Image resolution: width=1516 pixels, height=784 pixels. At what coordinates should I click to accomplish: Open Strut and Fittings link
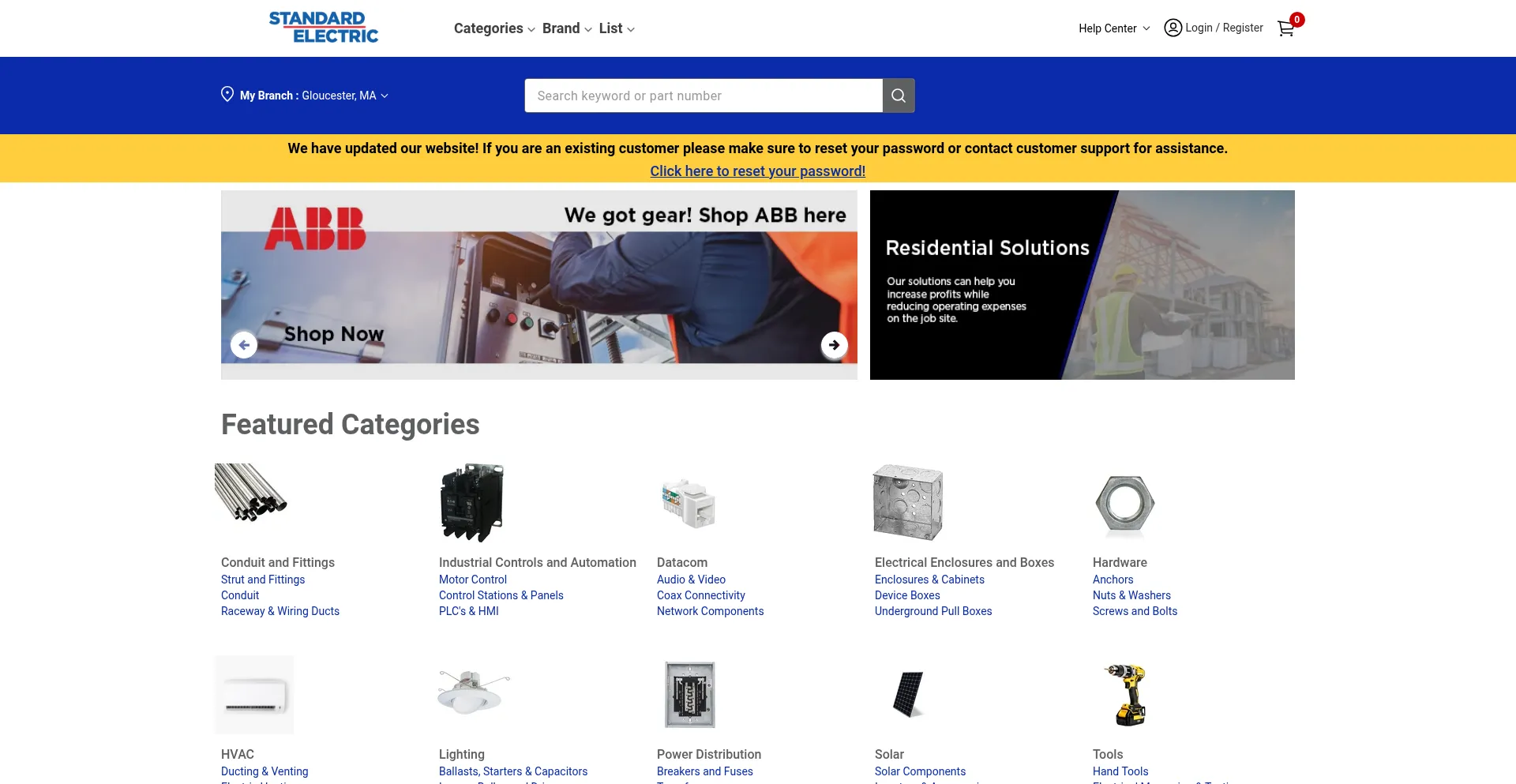click(x=263, y=580)
